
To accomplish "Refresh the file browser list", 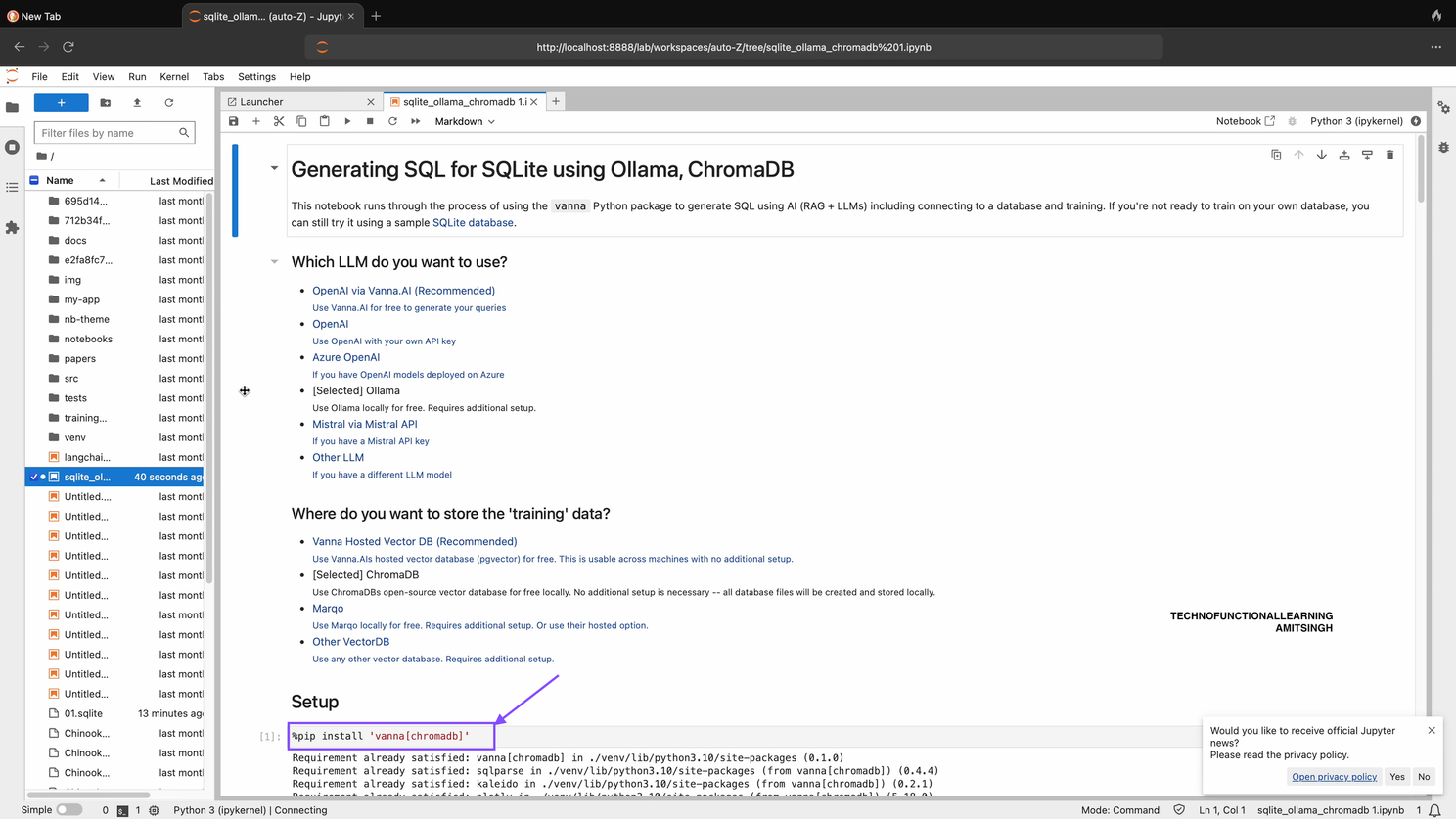I will pos(168,102).
